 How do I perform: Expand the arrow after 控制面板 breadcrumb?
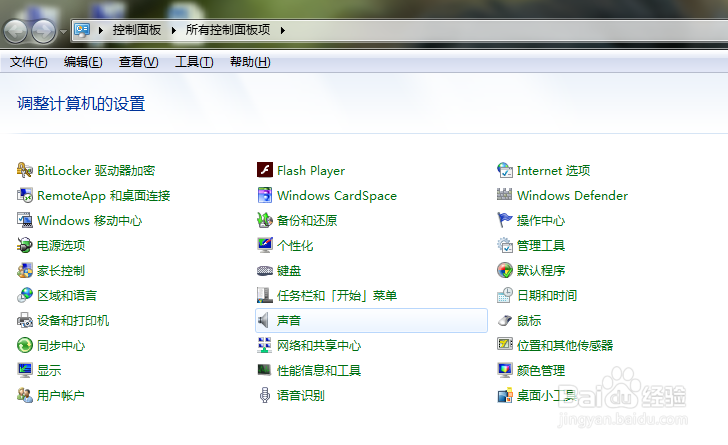point(173,31)
